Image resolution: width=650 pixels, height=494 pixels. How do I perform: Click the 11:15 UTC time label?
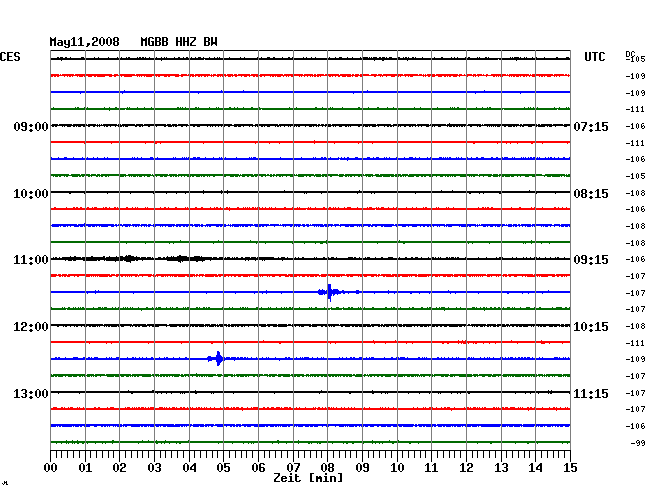(591, 393)
